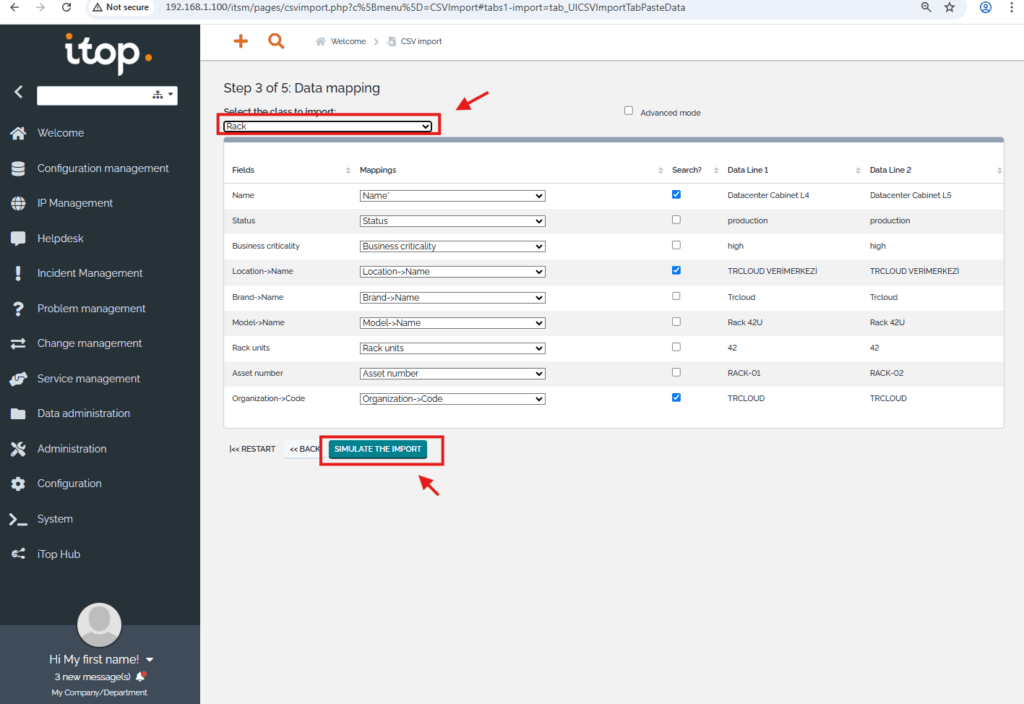Screen dimensions: 1024x704
Task: Click the user avatar picture
Action: [x=99, y=623]
